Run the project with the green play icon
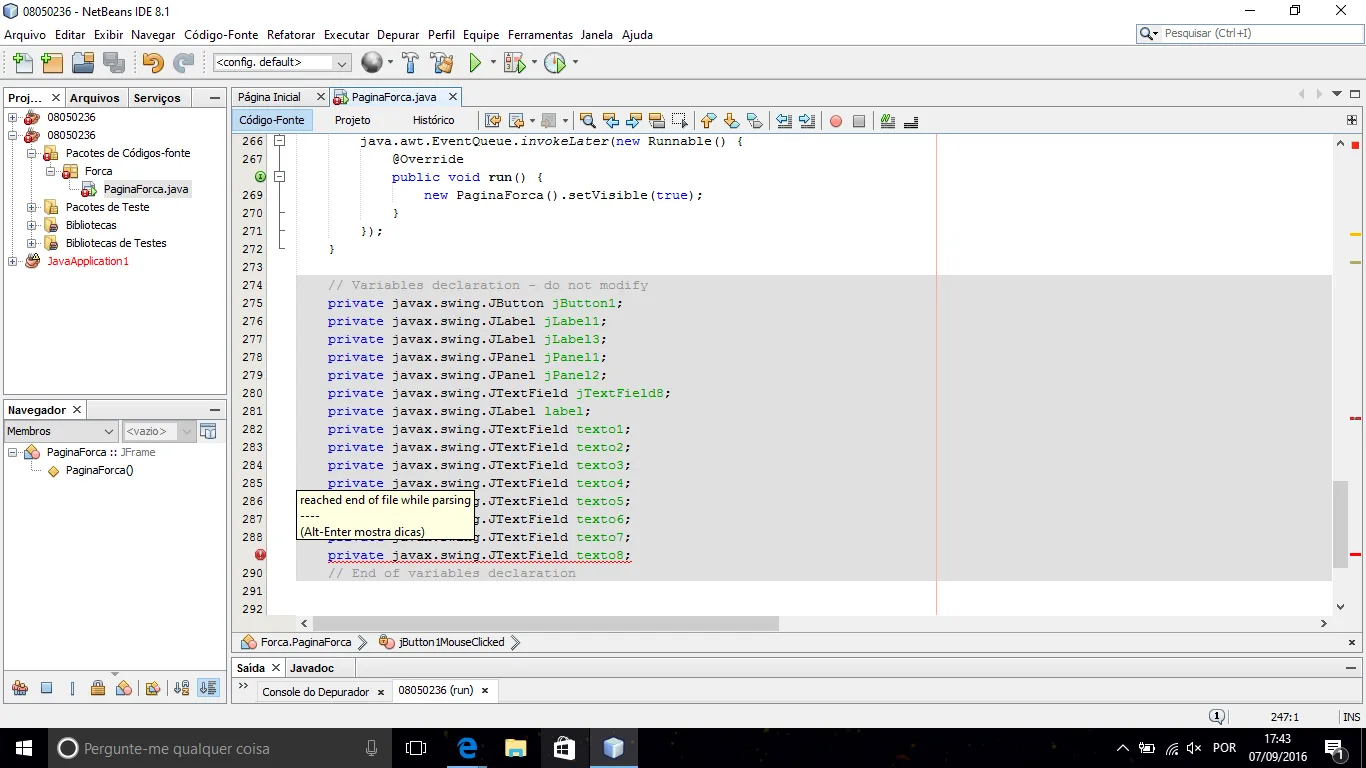This screenshot has height=768, width=1366. tap(475, 63)
